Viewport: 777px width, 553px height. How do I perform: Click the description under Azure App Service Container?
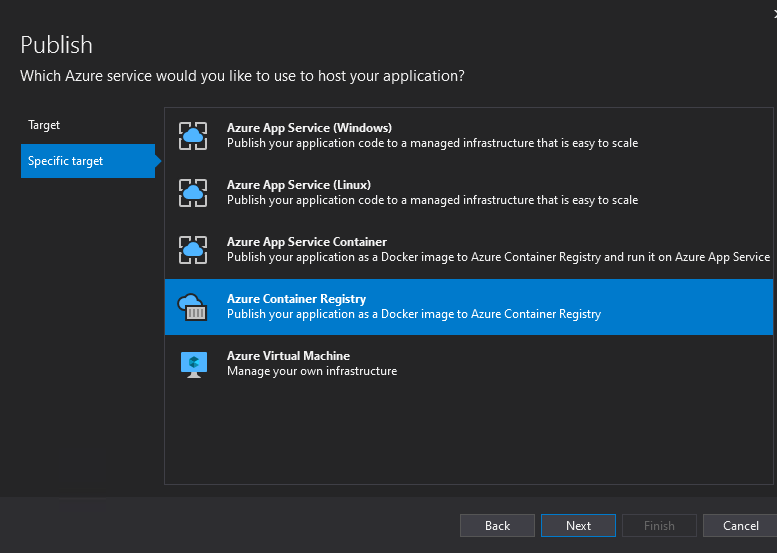[x=498, y=257]
